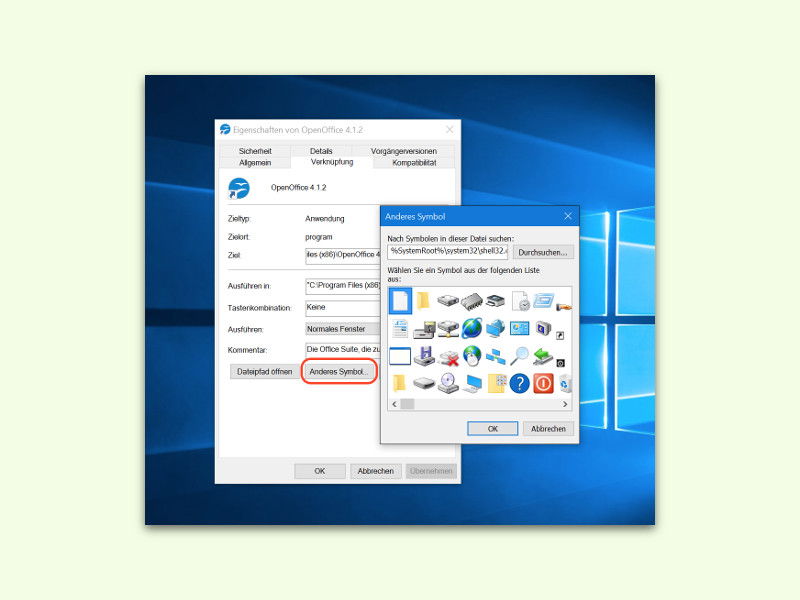Screen dimensions: 800x600
Task: Select the memory chip icon
Action: tap(471, 301)
